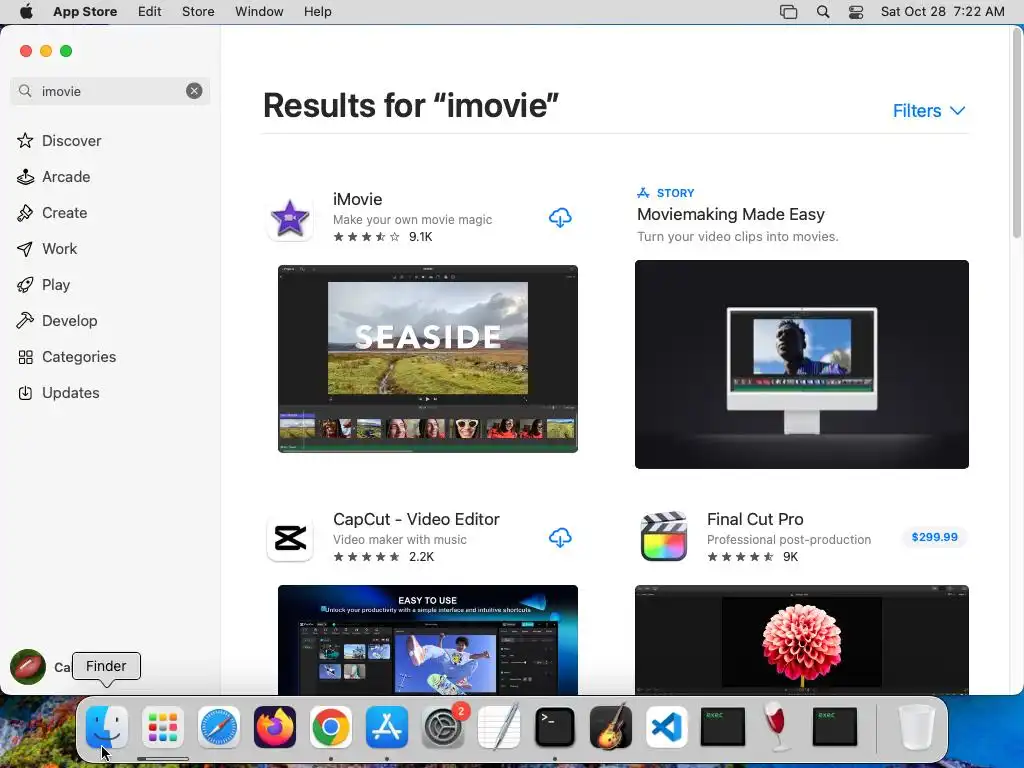Click the iMovie star rating 9.1K
1024x768 pixels.
(x=383, y=236)
